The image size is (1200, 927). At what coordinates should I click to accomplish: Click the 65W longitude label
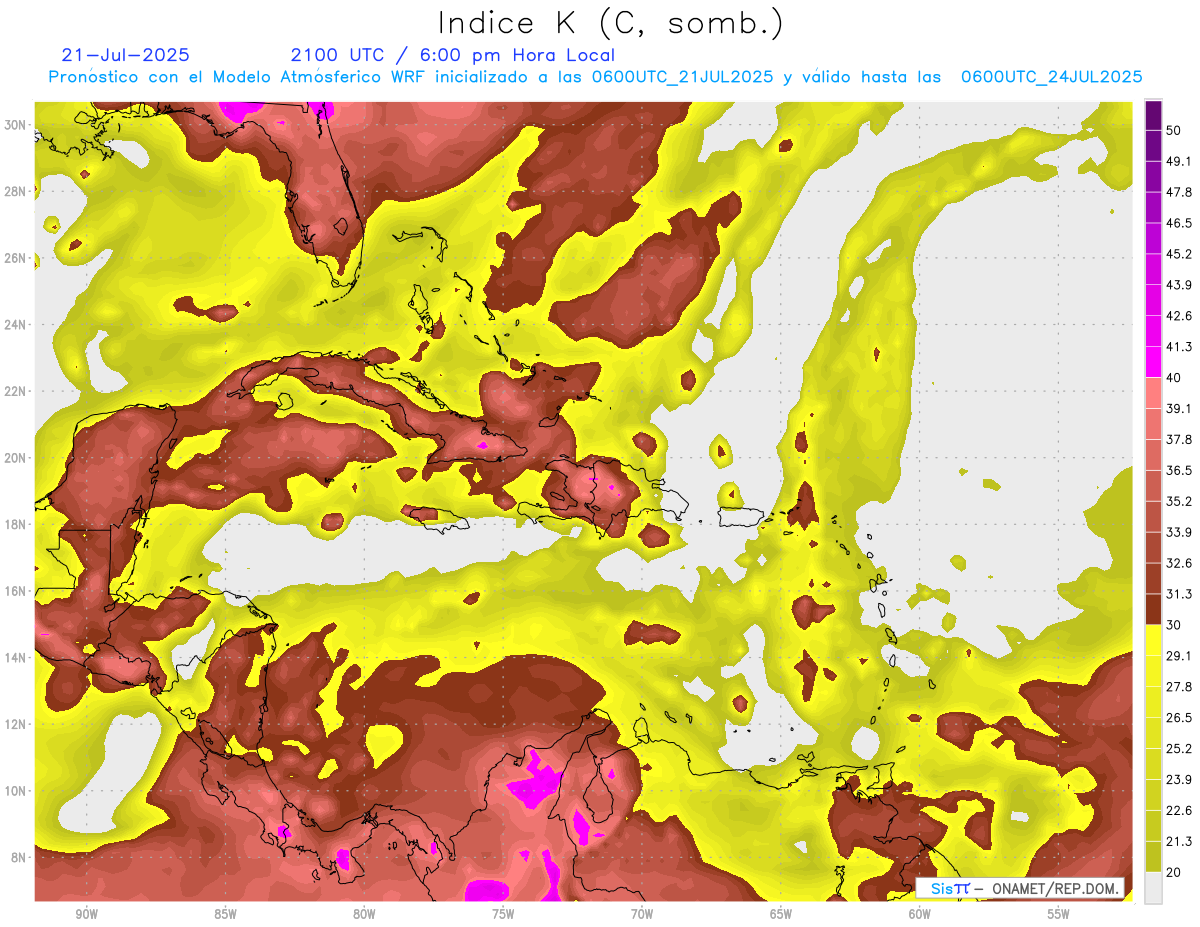pyautogui.click(x=781, y=914)
